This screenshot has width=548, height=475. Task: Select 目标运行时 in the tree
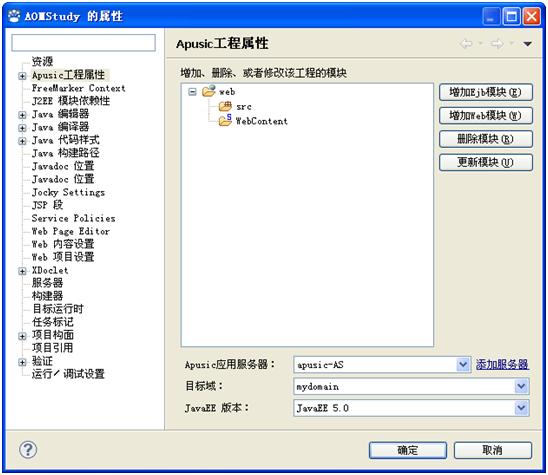coord(58,309)
